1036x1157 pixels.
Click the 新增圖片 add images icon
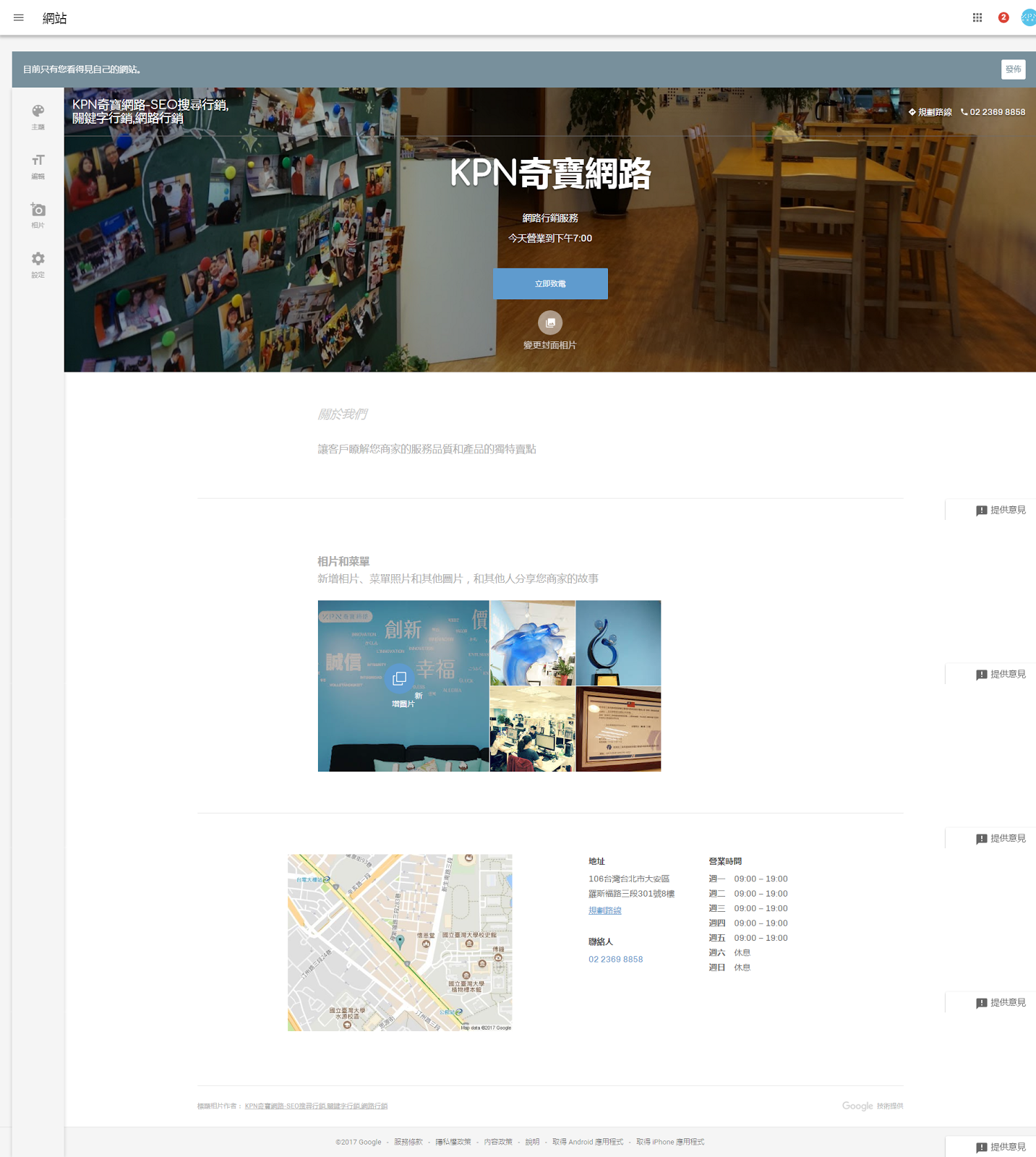point(399,678)
